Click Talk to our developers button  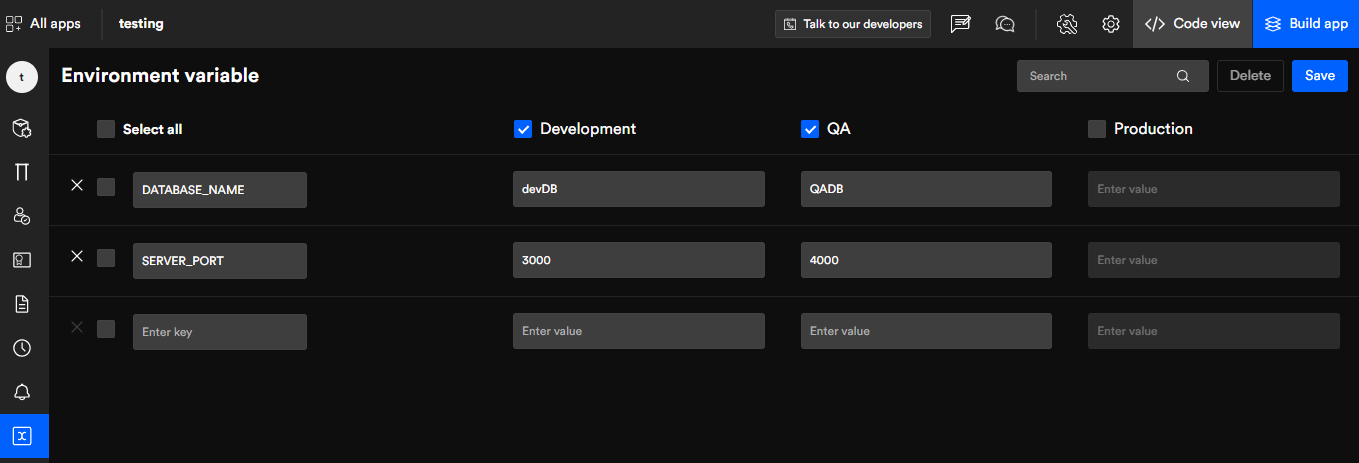coord(853,24)
